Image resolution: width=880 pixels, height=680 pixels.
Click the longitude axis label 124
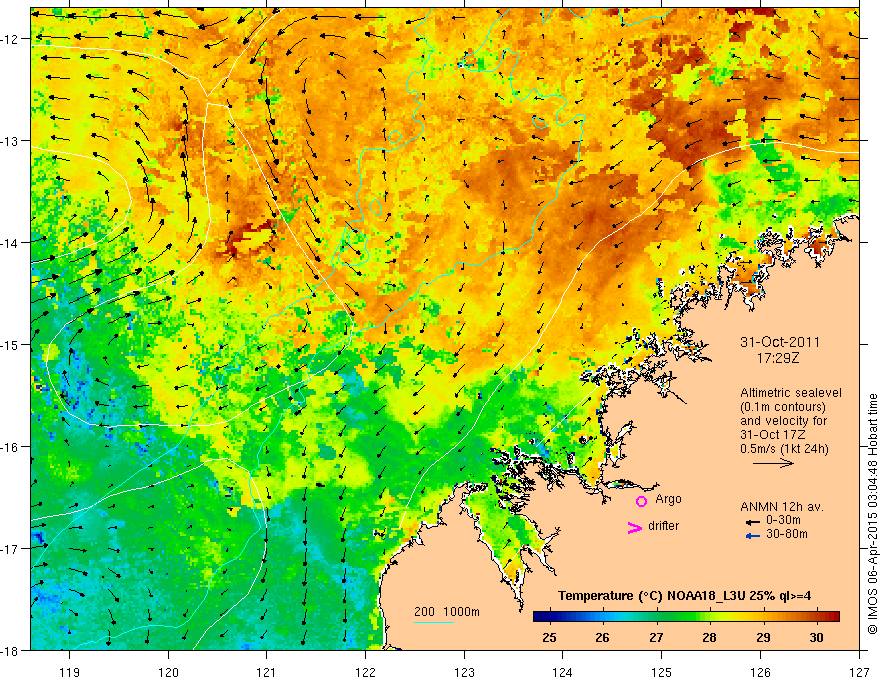point(563,672)
